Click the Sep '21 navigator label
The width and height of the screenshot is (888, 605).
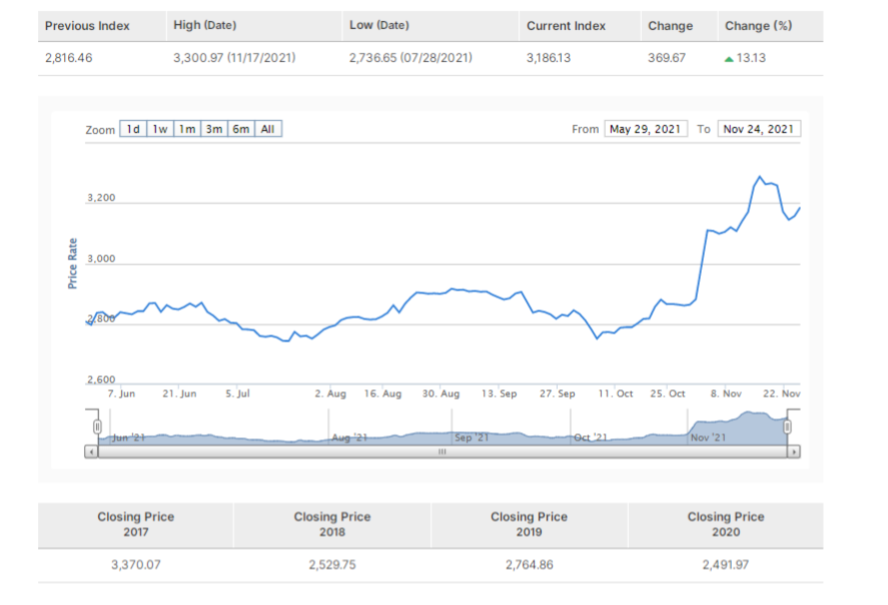(472, 438)
